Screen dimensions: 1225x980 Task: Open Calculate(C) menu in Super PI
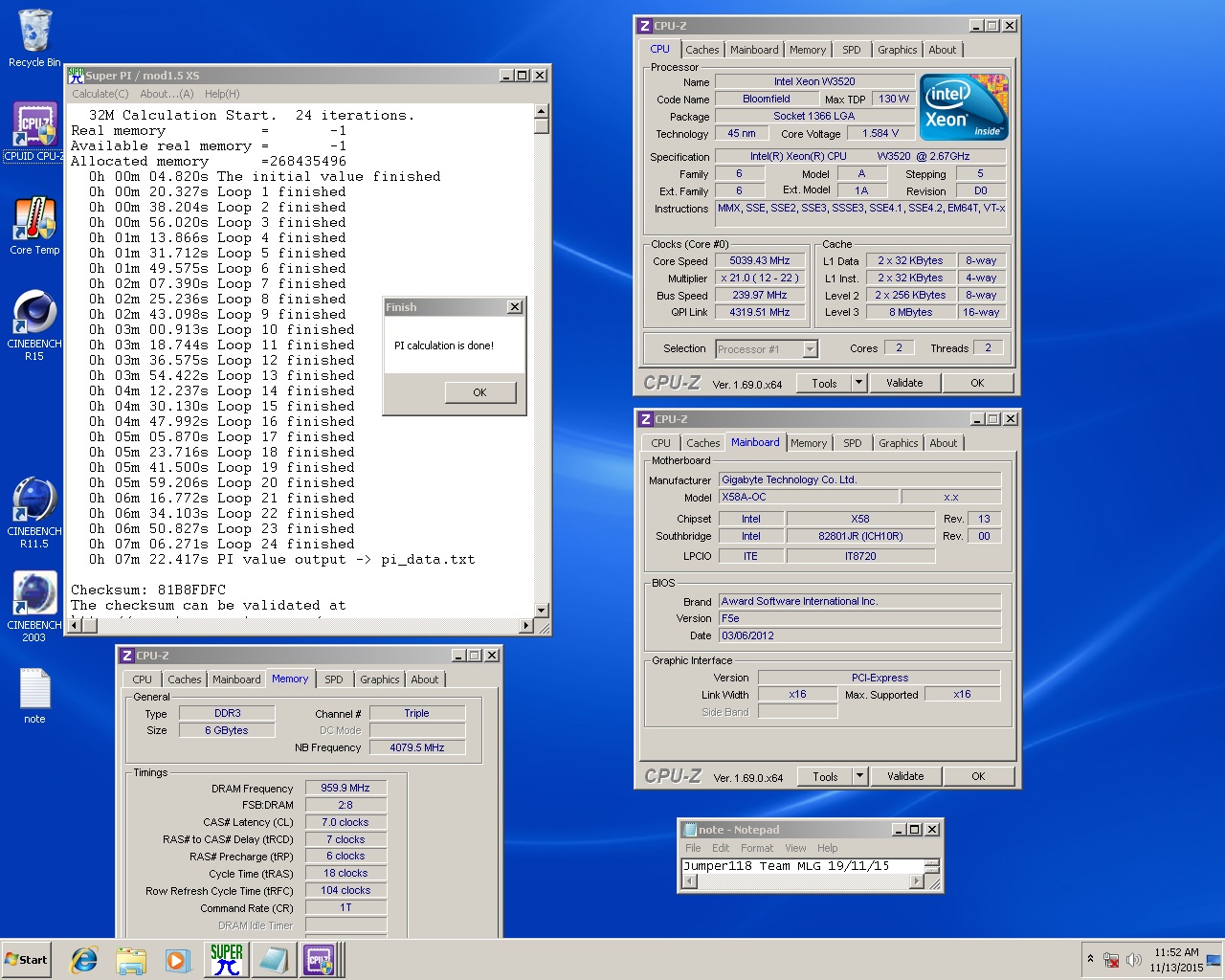coord(100,94)
